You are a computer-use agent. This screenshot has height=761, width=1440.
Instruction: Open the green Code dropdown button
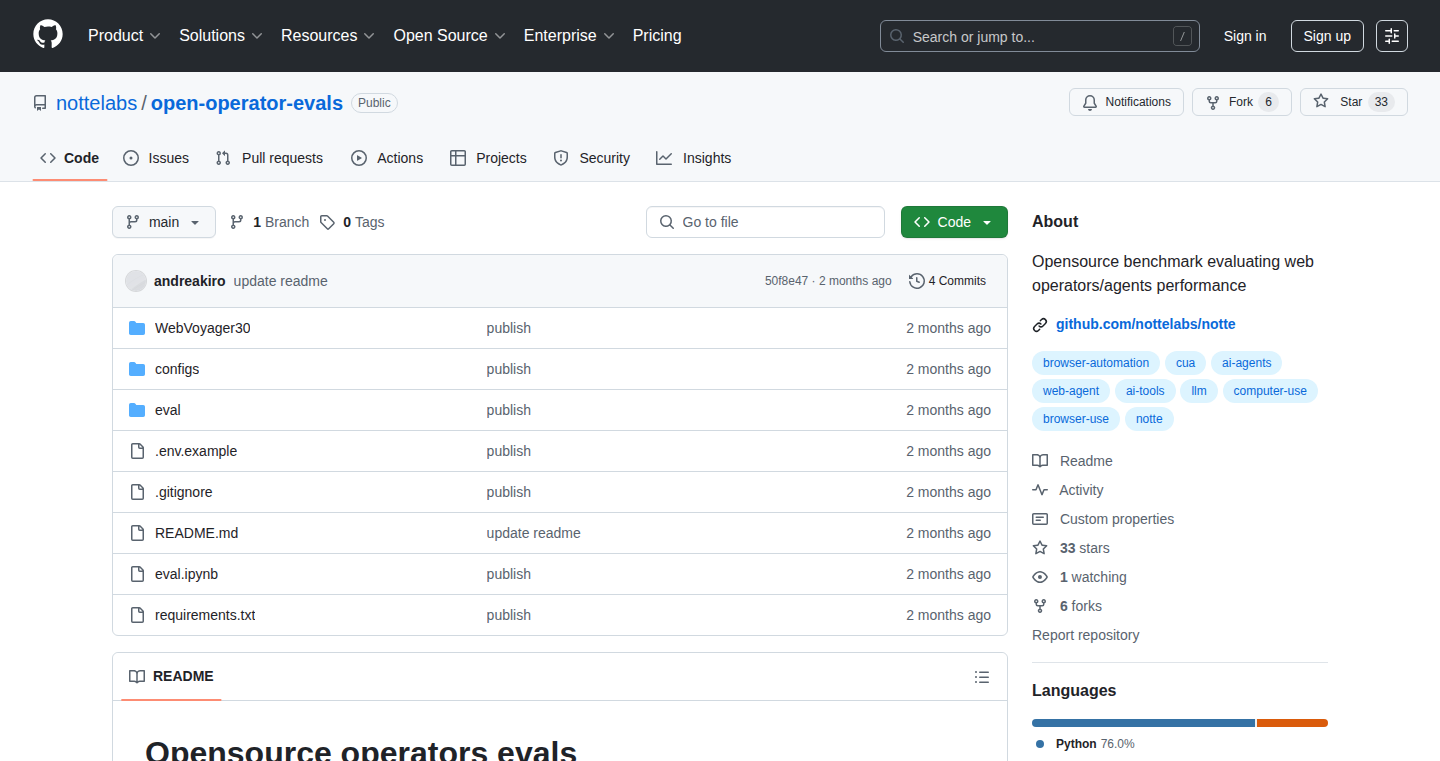954,222
